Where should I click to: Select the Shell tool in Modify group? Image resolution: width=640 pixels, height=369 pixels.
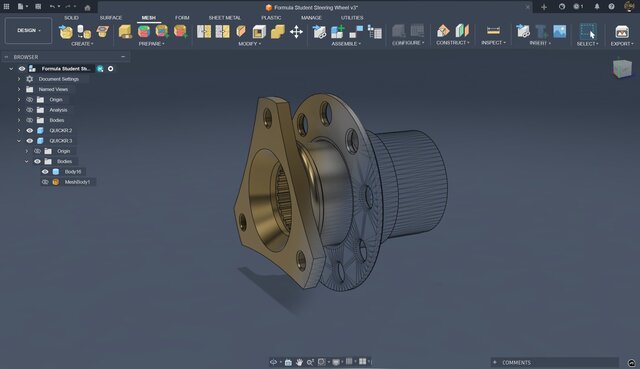click(x=259, y=31)
